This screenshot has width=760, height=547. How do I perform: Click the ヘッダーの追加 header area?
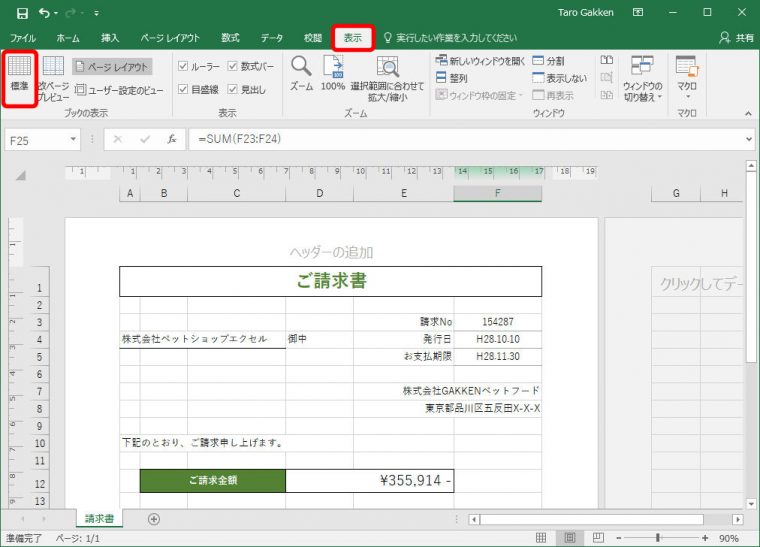[x=331, y=252]
